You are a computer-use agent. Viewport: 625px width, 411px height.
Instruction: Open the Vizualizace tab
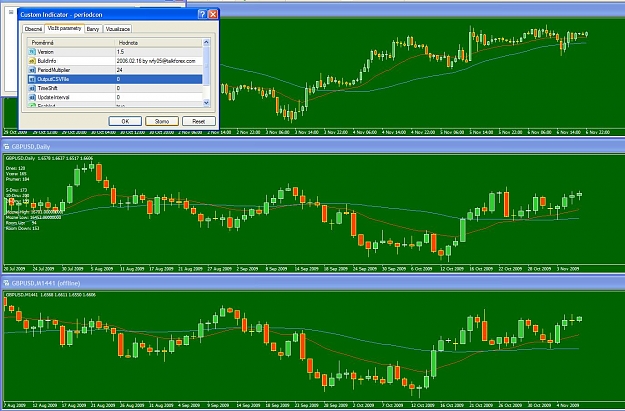(x=118, y=29)
